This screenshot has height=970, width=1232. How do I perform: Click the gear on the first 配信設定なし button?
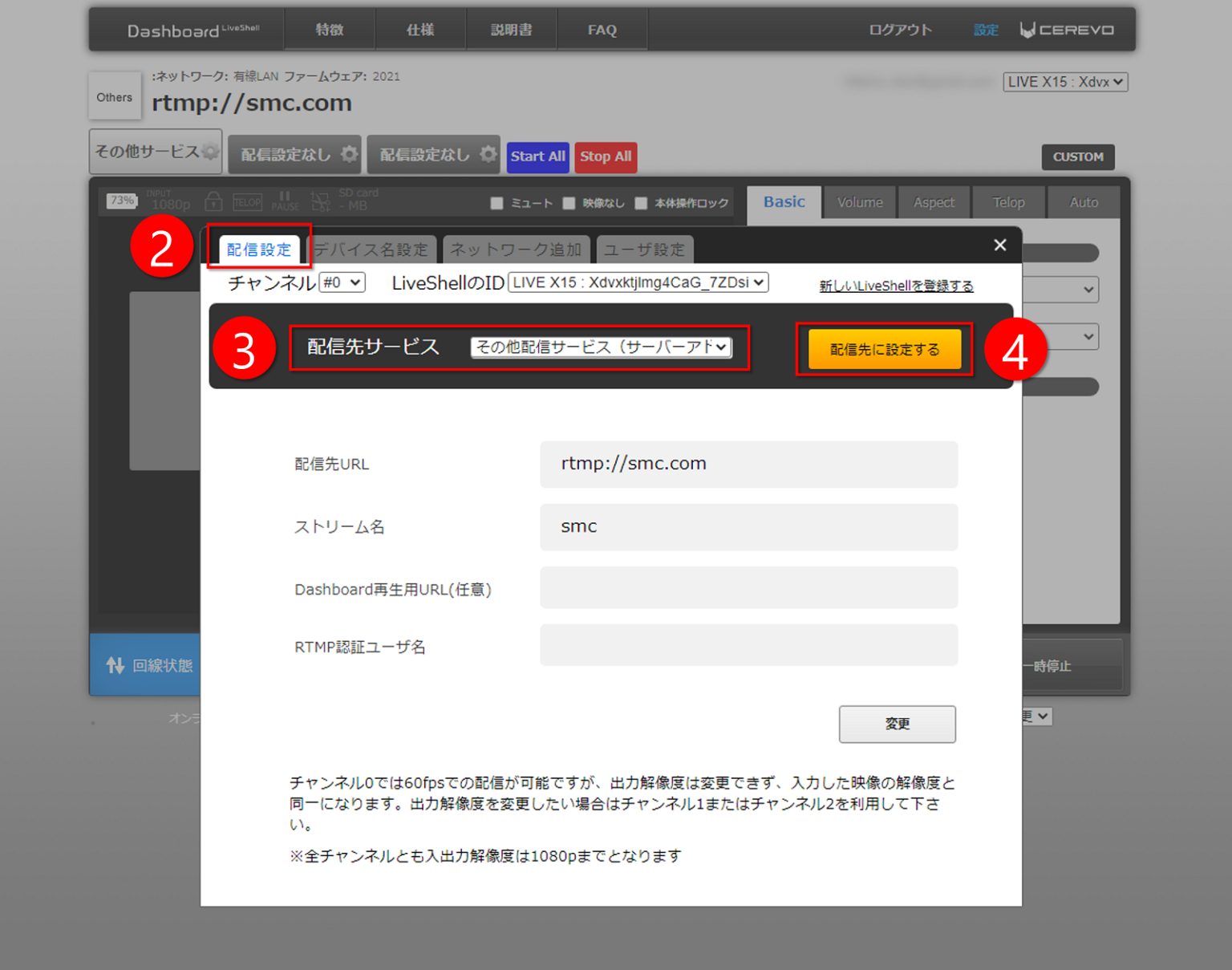coord(350,154)
